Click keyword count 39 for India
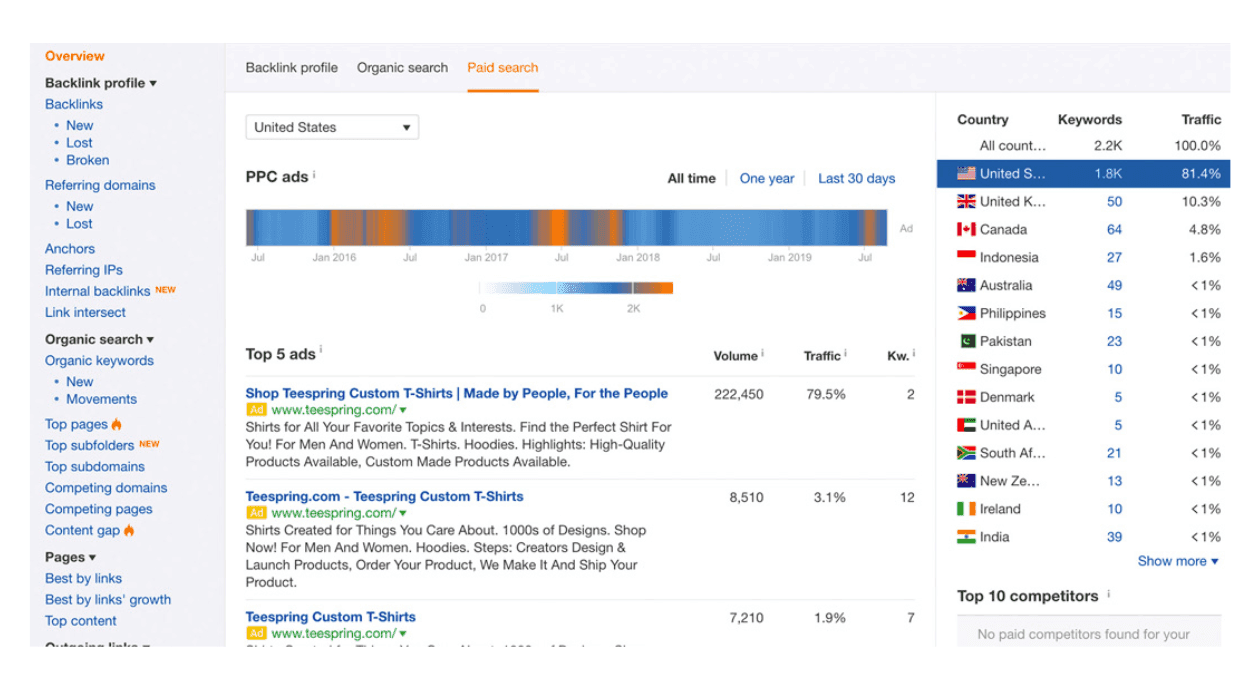1260x690 pixels. coord(1114,537)
